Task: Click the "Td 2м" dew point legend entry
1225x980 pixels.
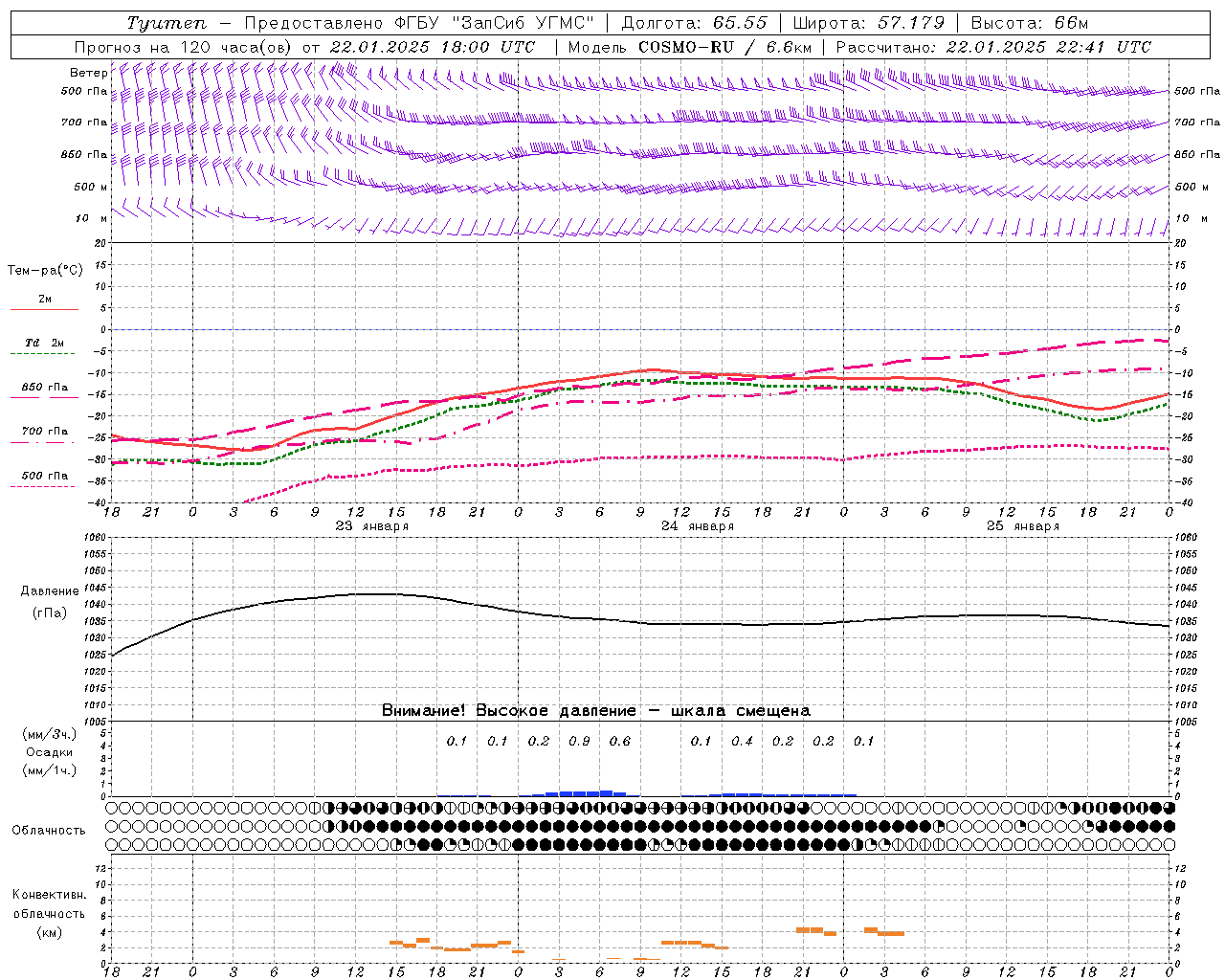Action: (x=44, y=343)
